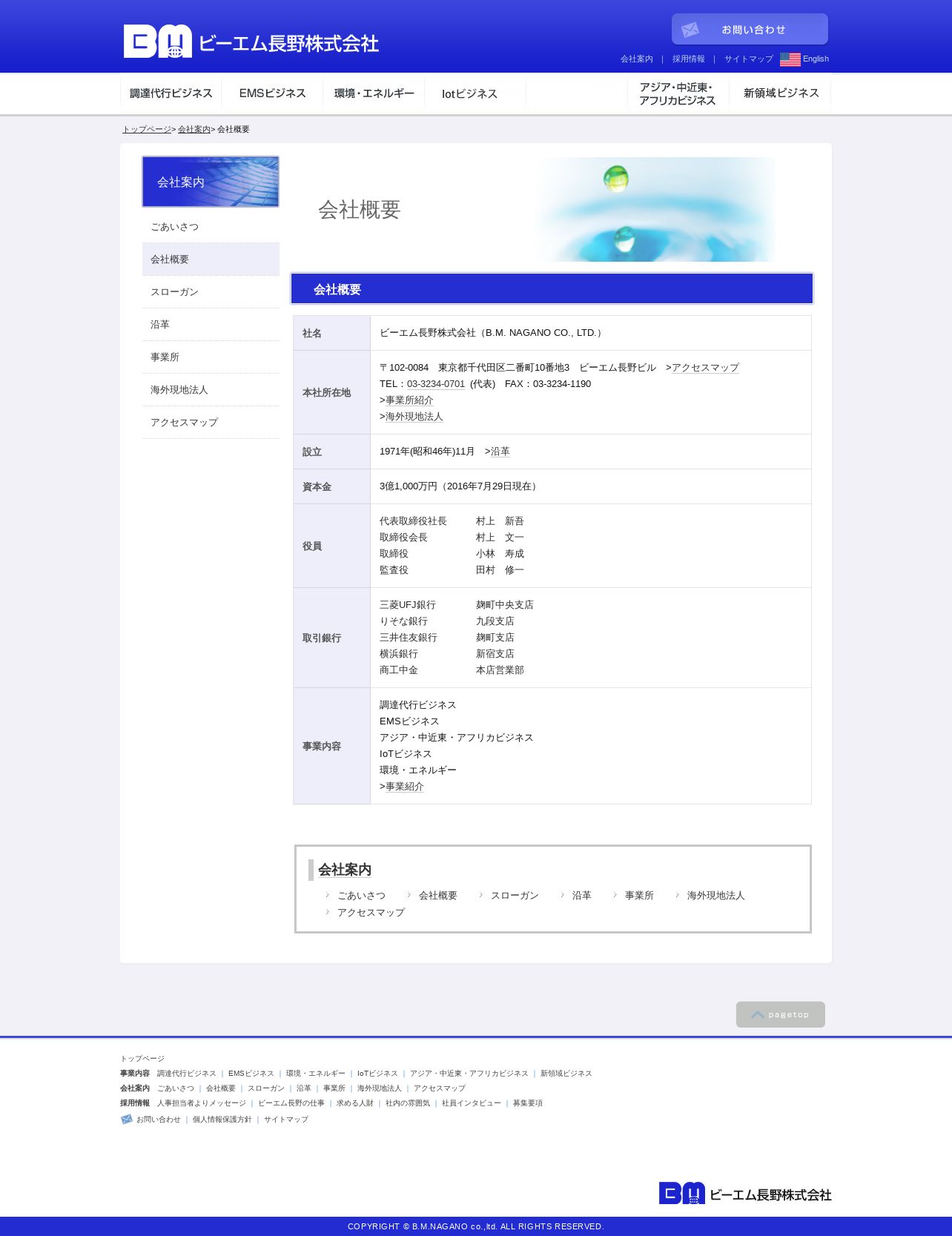Click トップページ in the breadcrumb

click(147, 129)
